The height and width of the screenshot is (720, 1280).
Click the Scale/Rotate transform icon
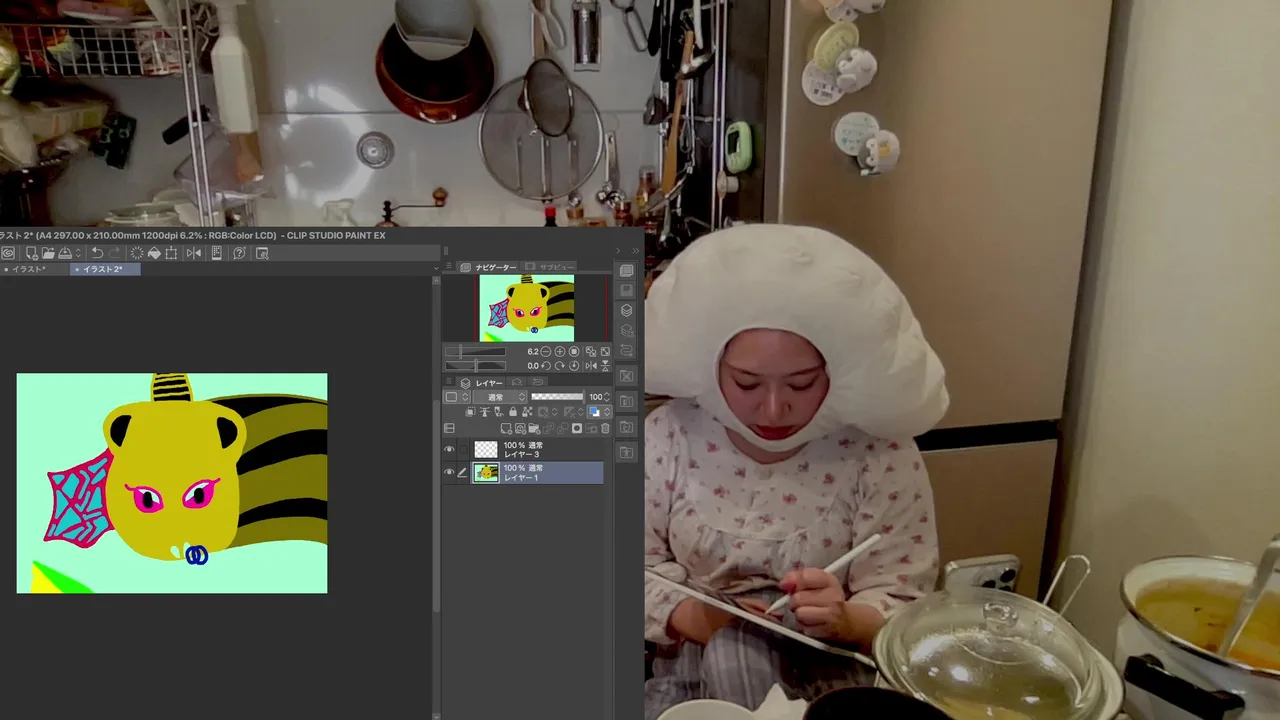tap(171, 253)
